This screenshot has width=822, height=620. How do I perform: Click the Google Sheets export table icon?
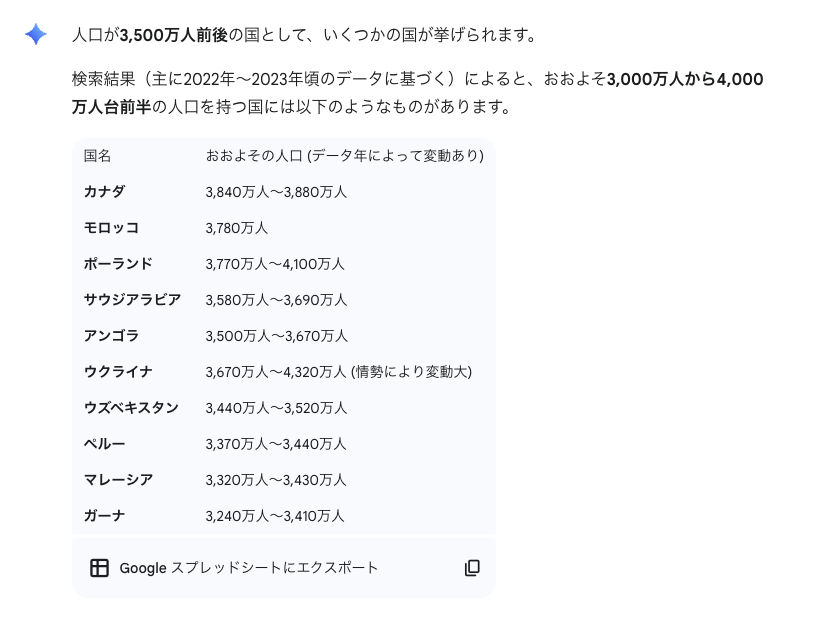point(99,568)
